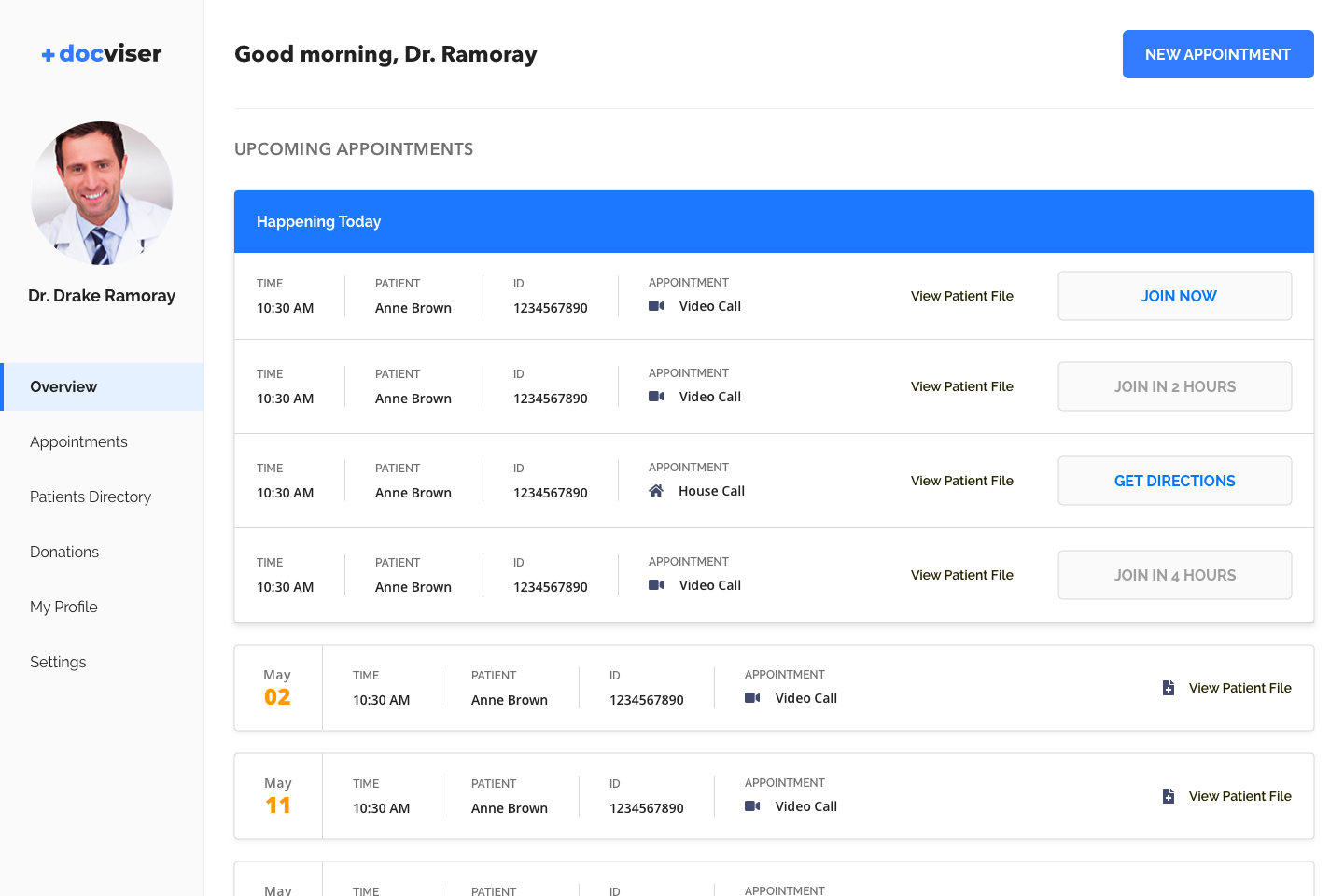Click ID 1234567890 in May 11 row
The height and width of the screenshot is (896, 1344).
[x=647, y=808]
